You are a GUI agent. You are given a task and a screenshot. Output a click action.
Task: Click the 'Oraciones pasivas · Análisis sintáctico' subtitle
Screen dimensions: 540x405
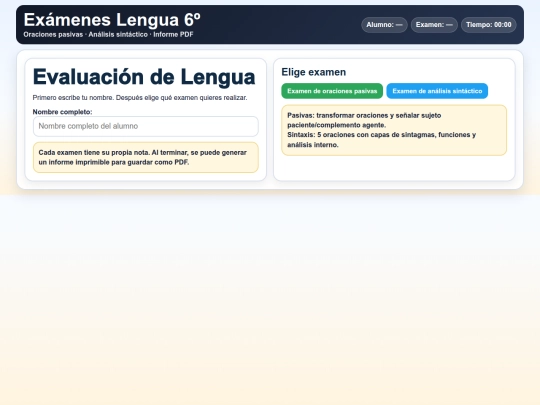click(x=108, y=34)
